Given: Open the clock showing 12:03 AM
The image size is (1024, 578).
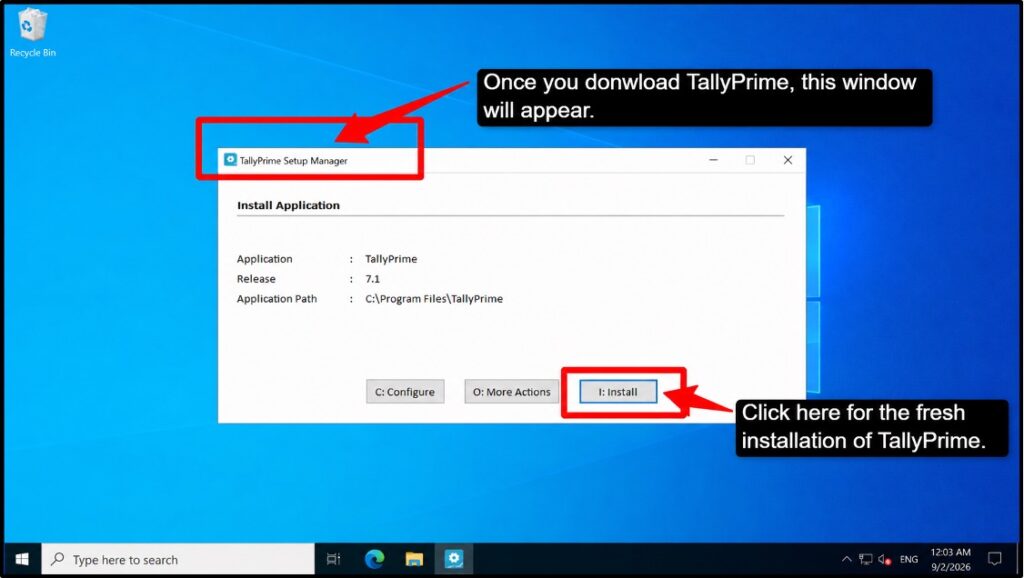Looking at the screenshot, I should [950, 560].
